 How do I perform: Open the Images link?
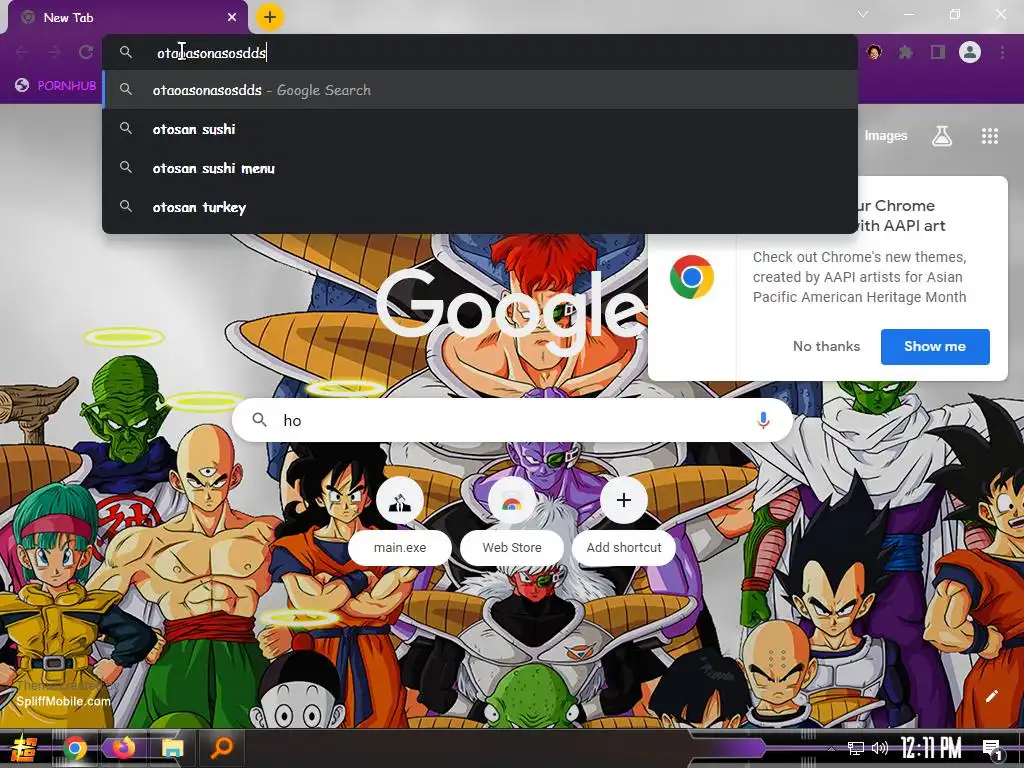coord(886,136)
